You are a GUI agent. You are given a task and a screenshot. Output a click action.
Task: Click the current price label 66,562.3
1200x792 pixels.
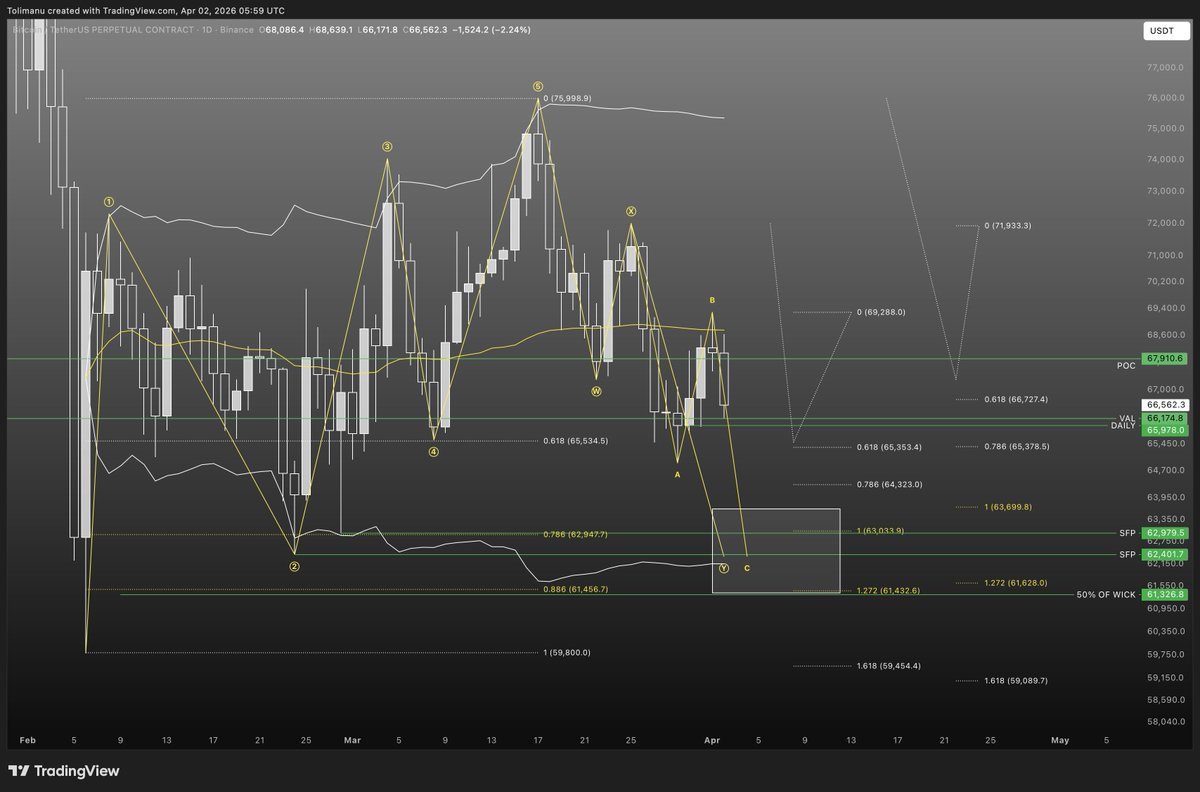[x=1166, y=404]
